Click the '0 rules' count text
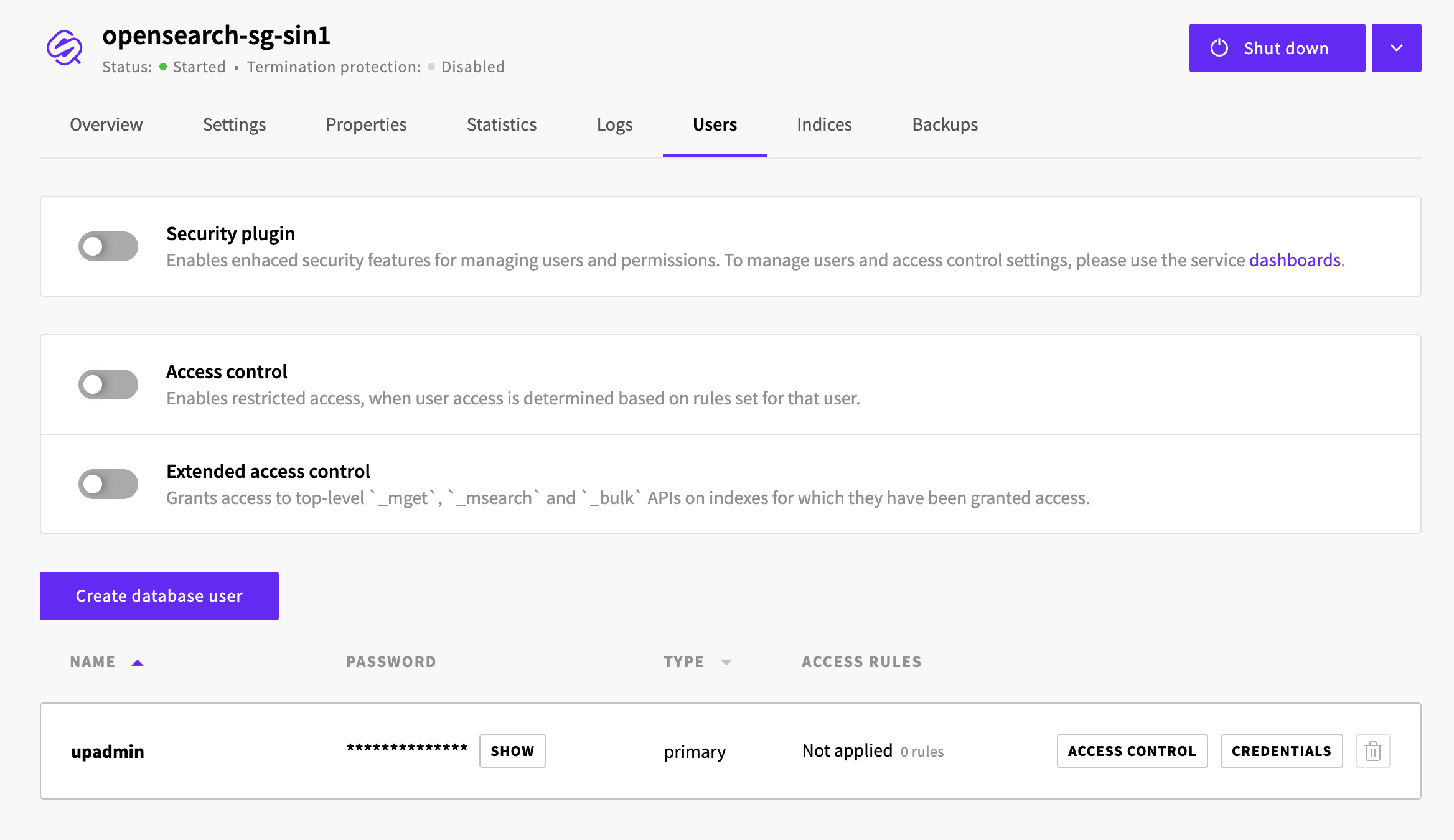 [922, 752]
